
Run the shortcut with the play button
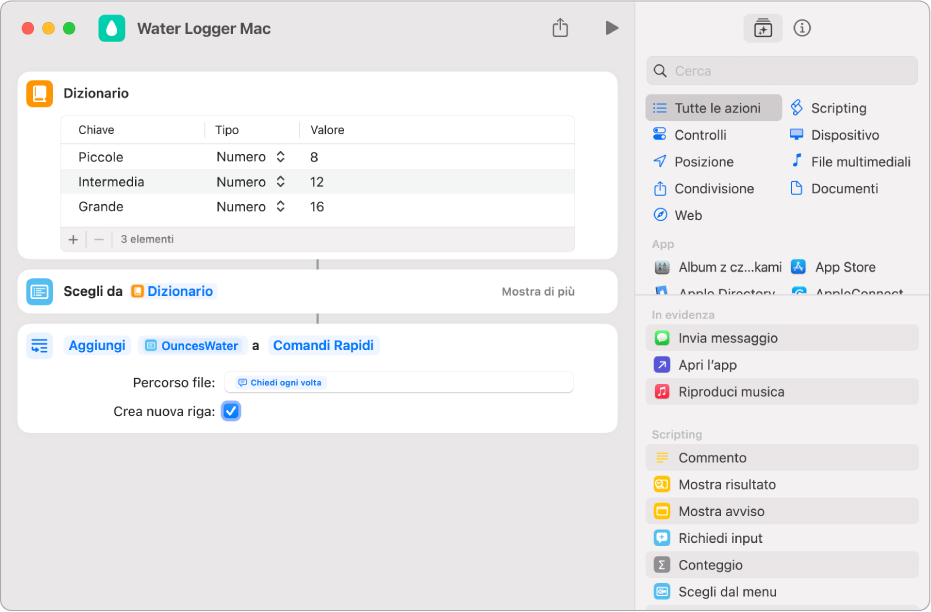point(612,28)
